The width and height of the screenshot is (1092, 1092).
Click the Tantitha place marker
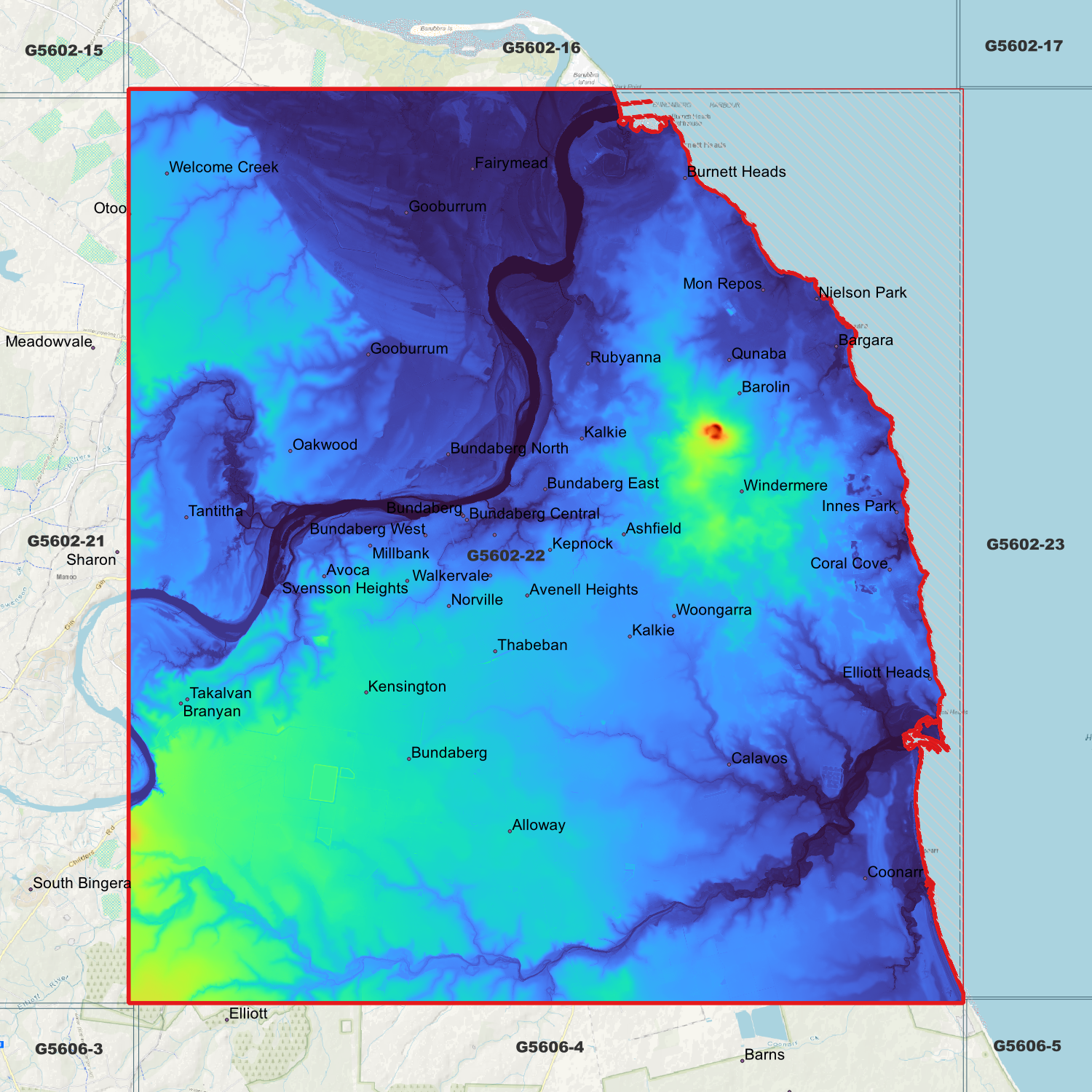(188, 516)
